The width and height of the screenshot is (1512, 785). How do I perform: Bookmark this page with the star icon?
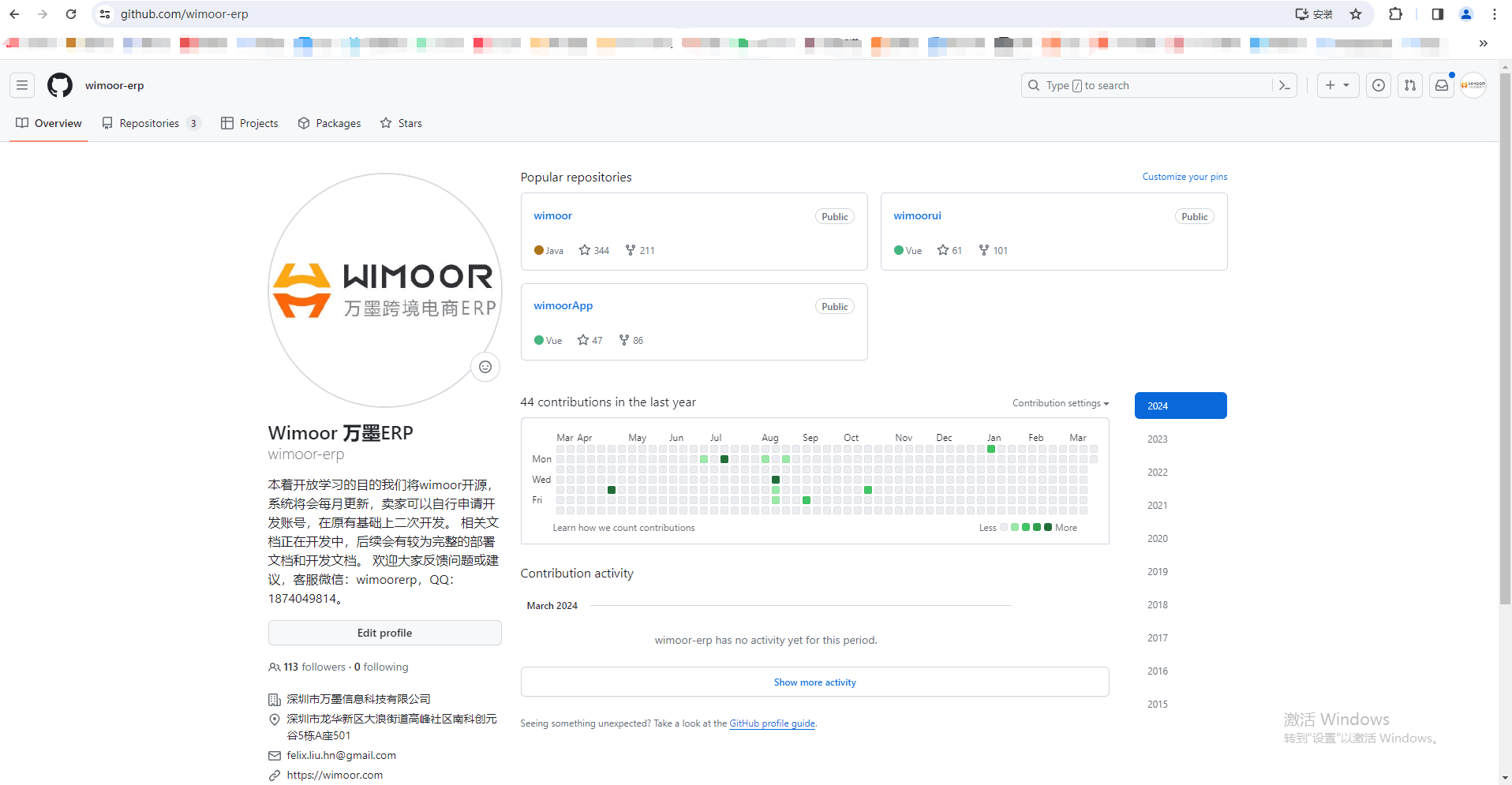coord(1356,14)
